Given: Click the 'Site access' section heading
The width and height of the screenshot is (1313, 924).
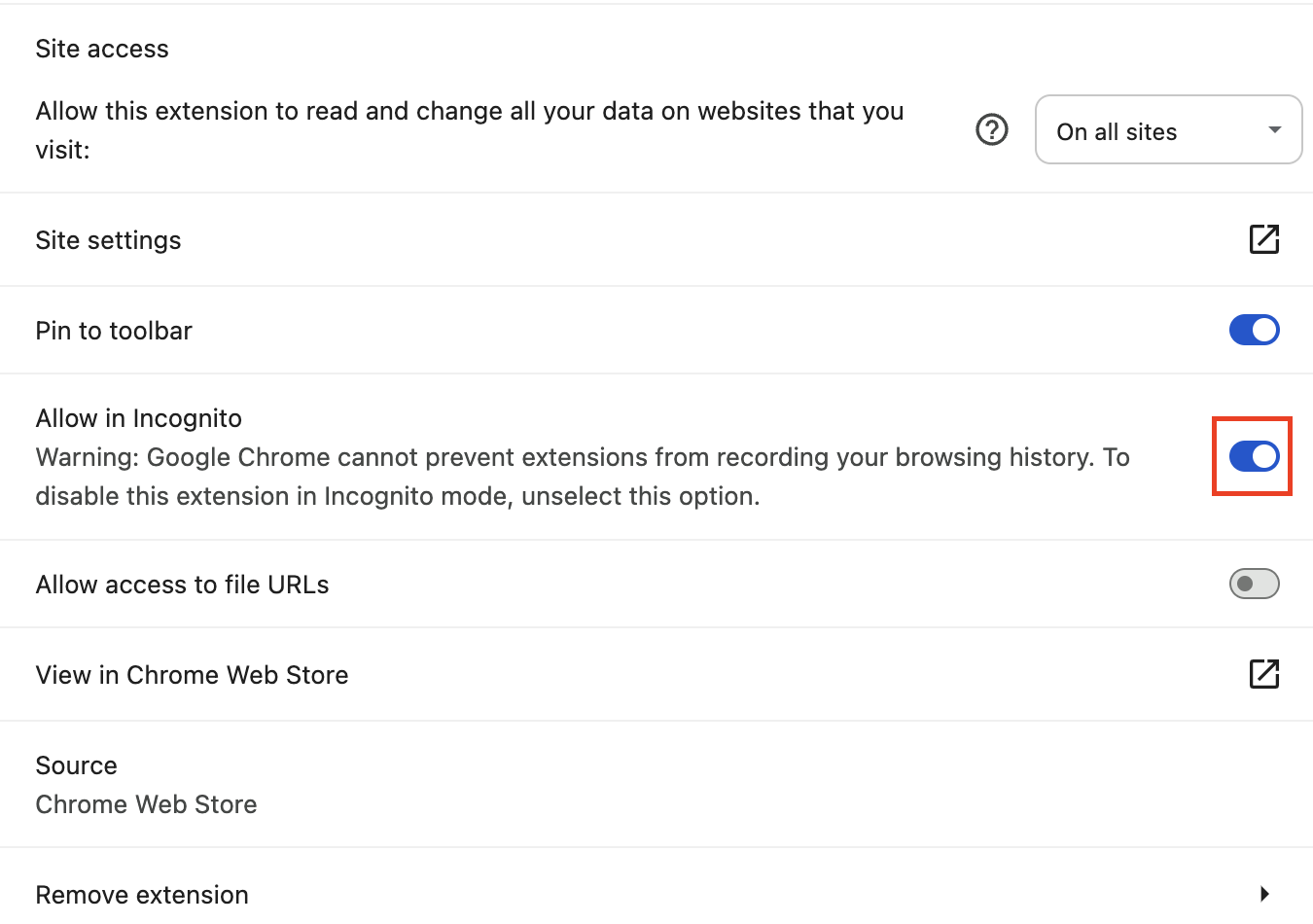Looking at the screenshot, I should pos(102,49).
